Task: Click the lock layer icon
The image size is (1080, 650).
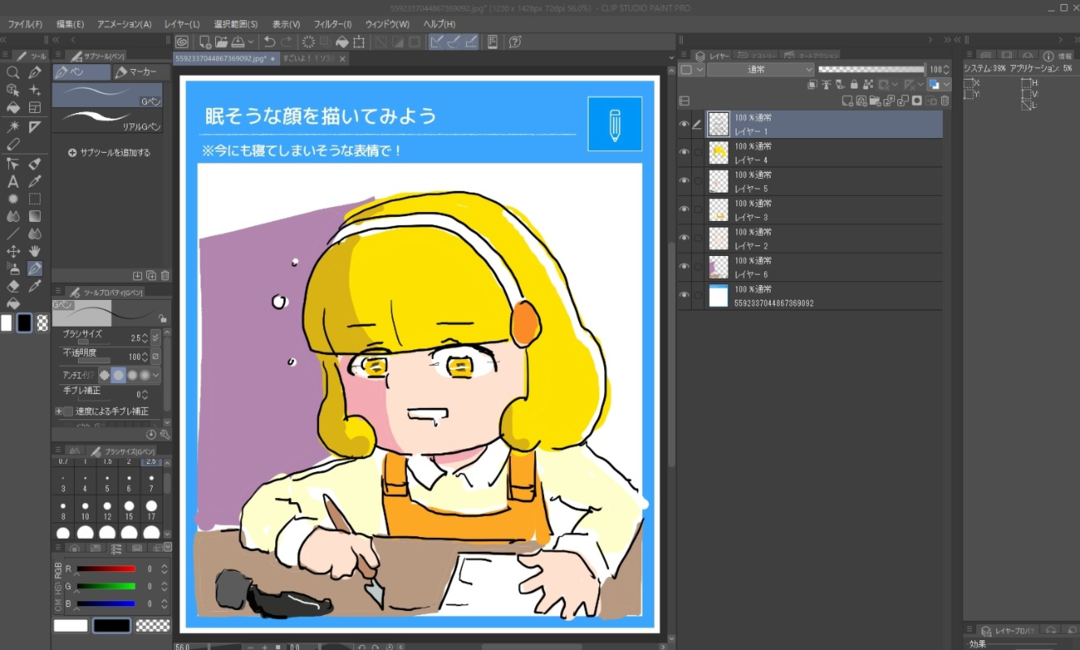Action: tap(852, 85)
